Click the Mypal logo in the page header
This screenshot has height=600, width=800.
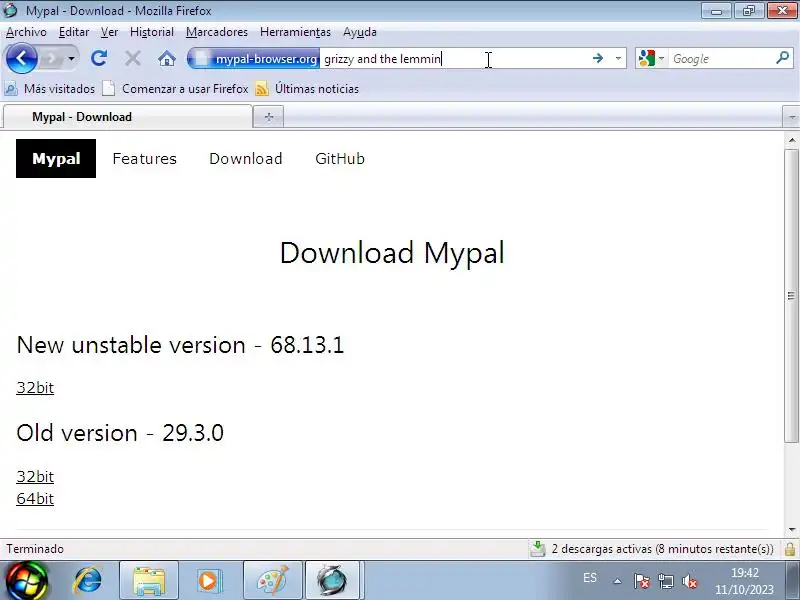tap(56, 159)
